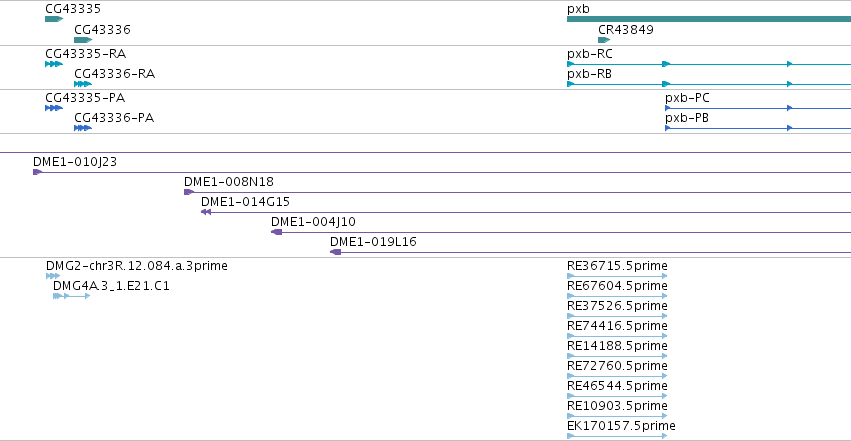Viewport: 851px width, 441px height.
Task: Click the purple start marker of DME1-010J23
Action: tap(37, 172)
